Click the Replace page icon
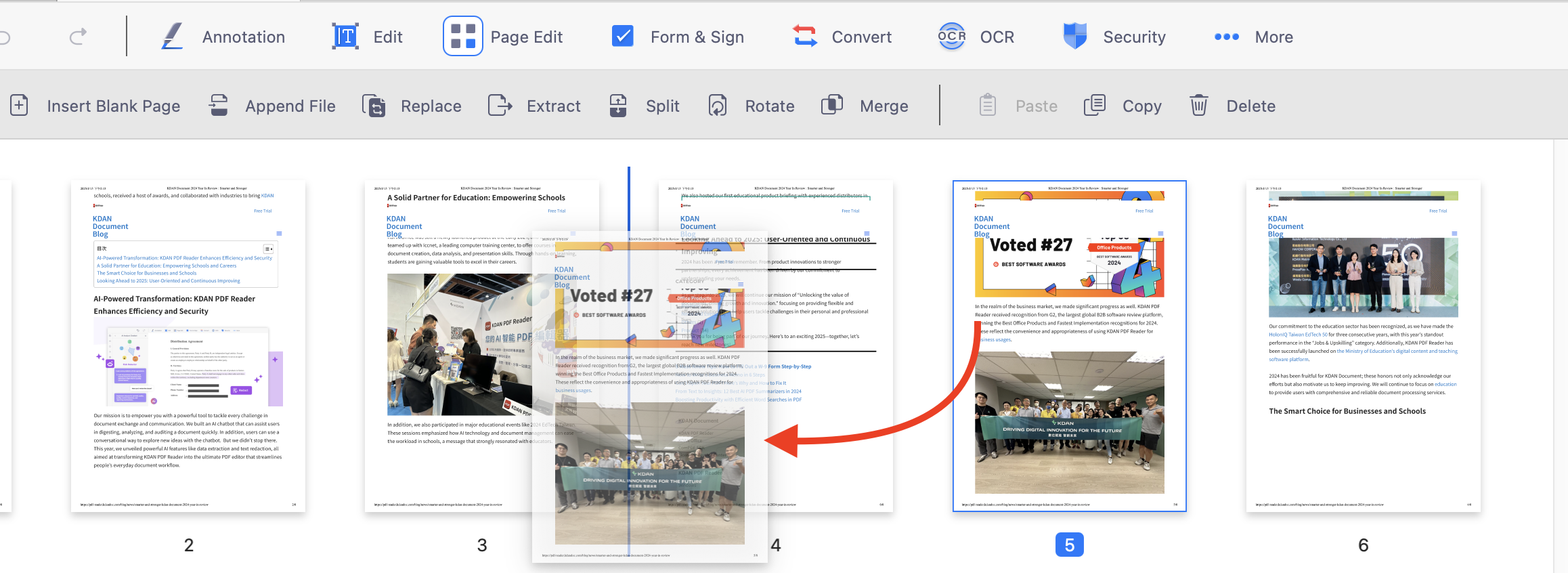Image resolution: width=1568 pixels, height=573 pixels. click(x=374, y=106)
